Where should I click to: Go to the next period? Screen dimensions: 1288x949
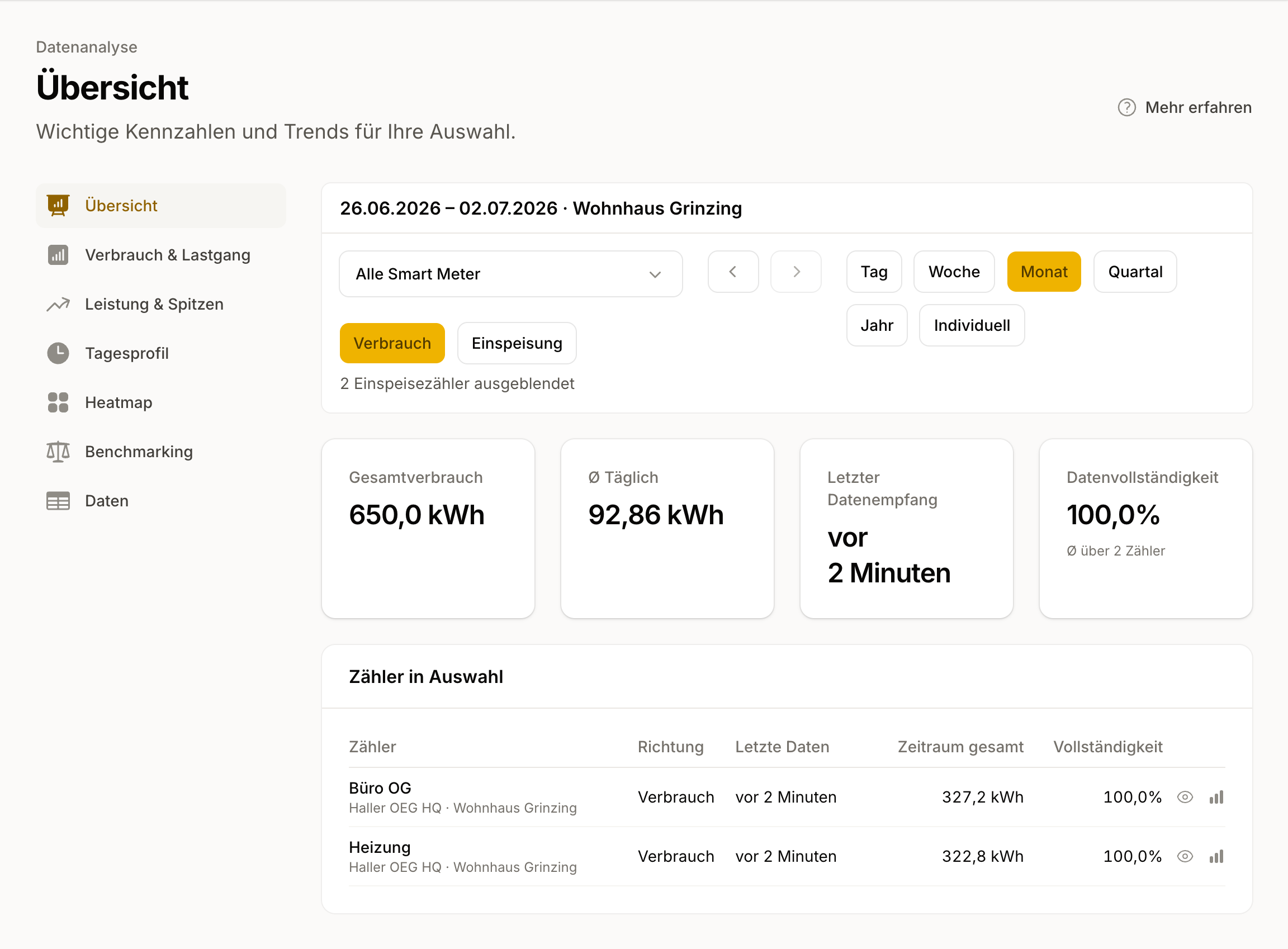(x=795, y=272)
